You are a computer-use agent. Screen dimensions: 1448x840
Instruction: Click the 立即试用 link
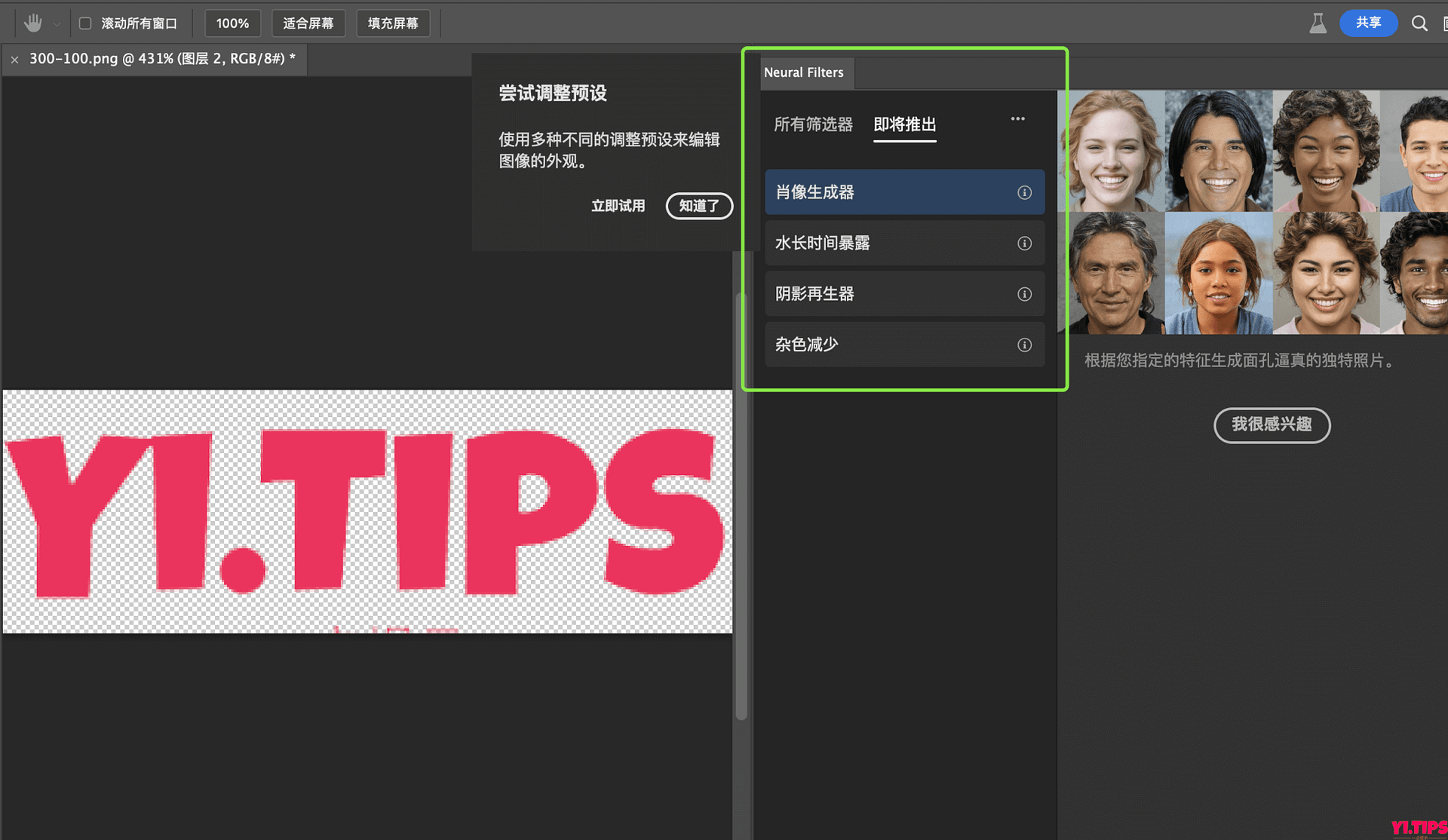click(x=618, y=206)
